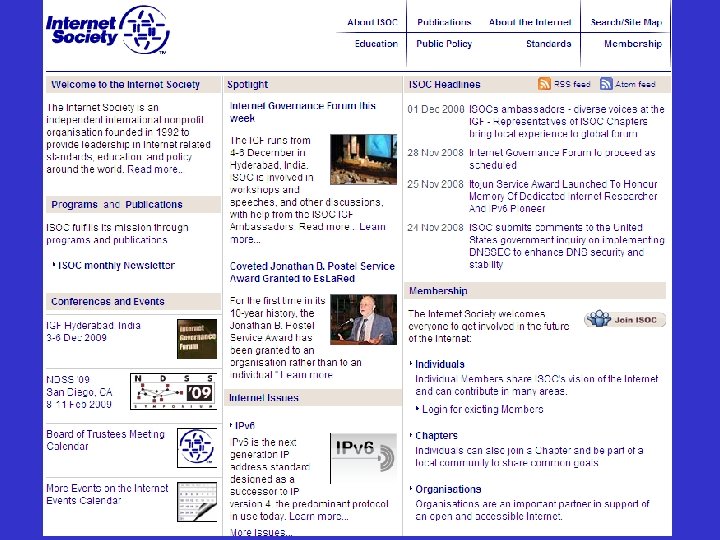
Task: Open the Organisations membership link
Action: tap(448, 489)
